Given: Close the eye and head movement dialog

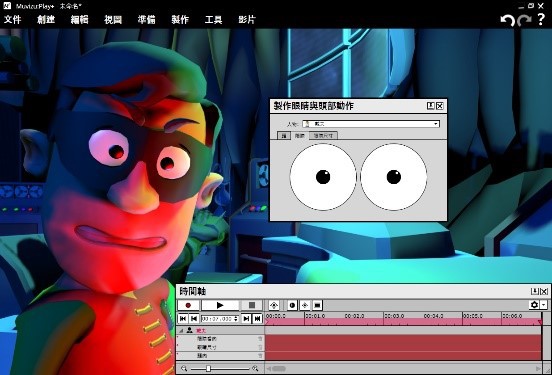Looking at the screenshot, I should coord(440,106).
